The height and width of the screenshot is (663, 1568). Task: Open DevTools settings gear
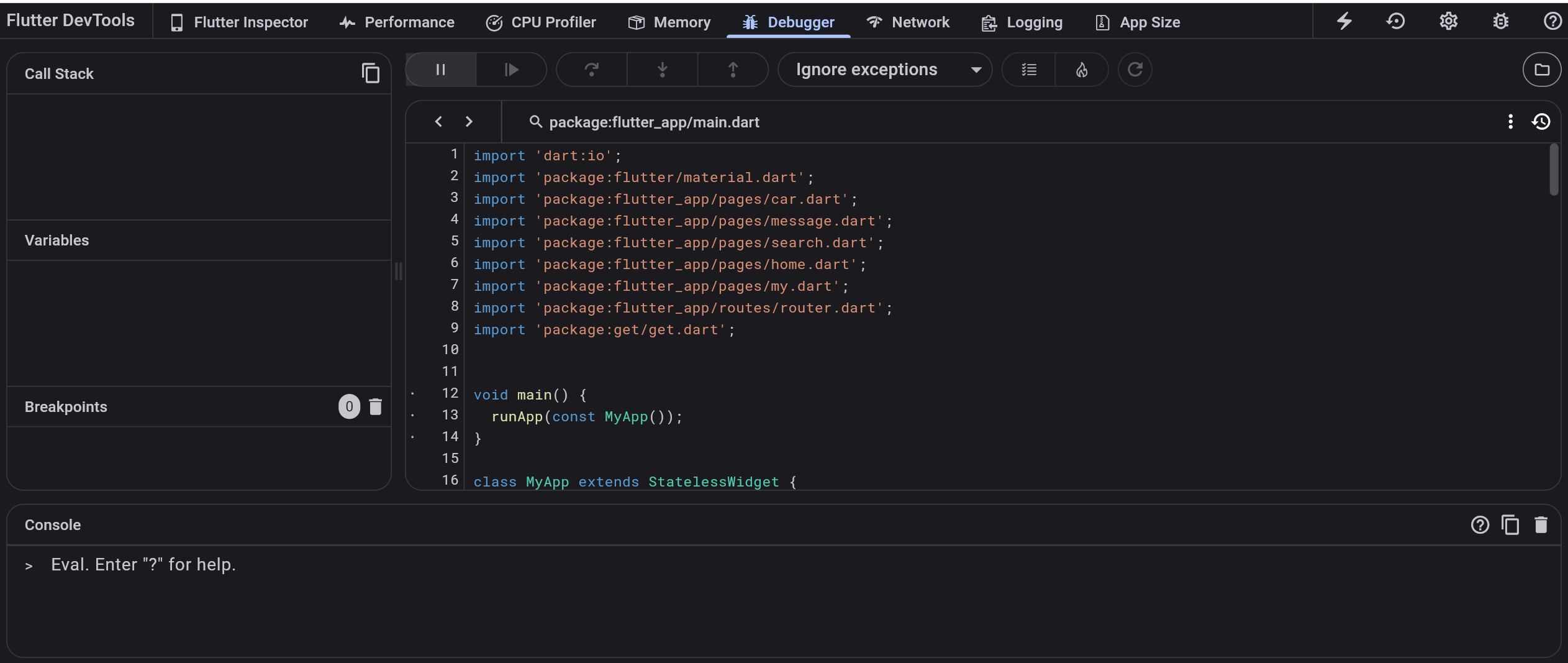point(1448,21)
